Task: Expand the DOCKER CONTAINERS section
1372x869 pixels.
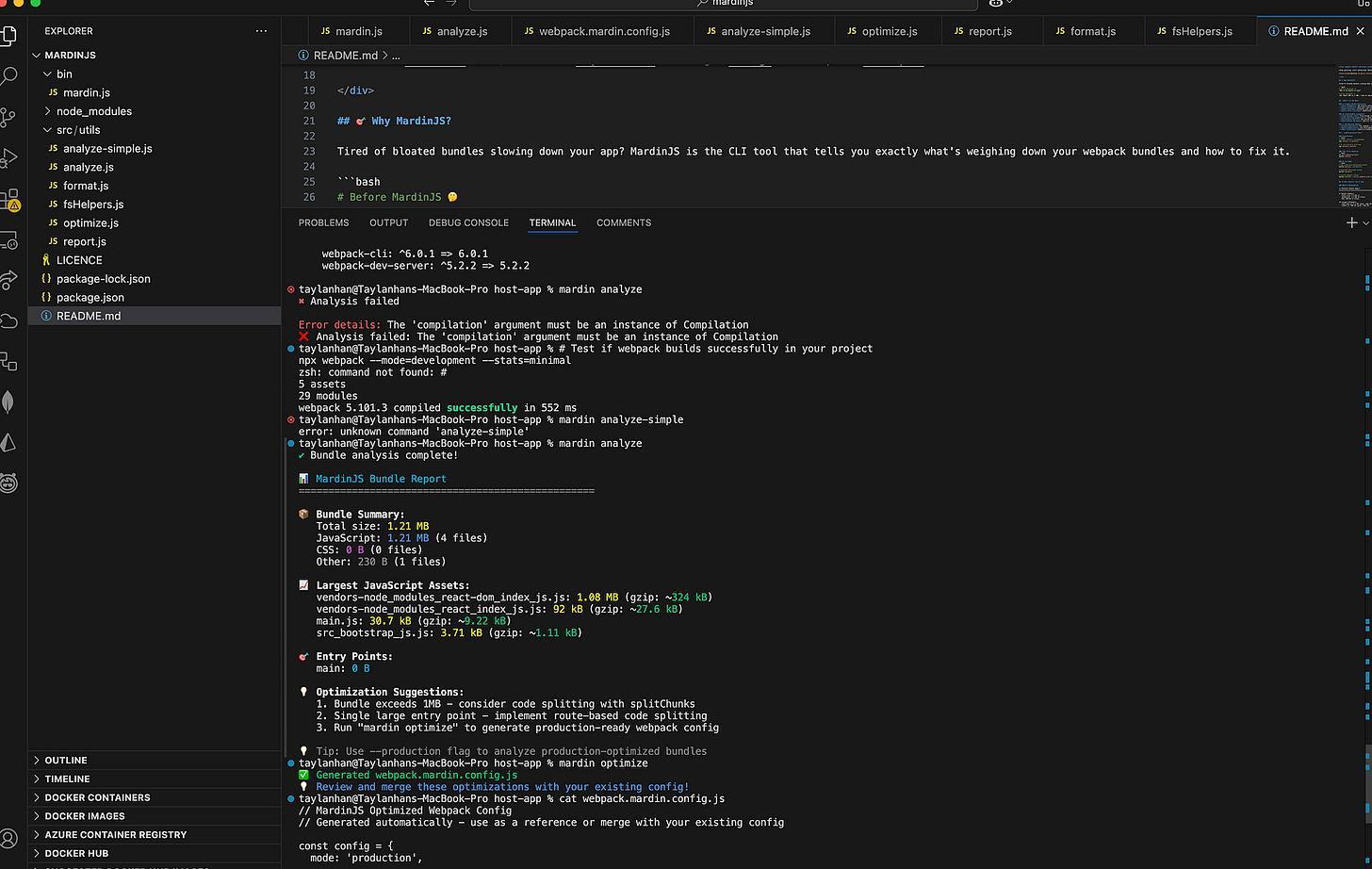Action: click(155, 797)
